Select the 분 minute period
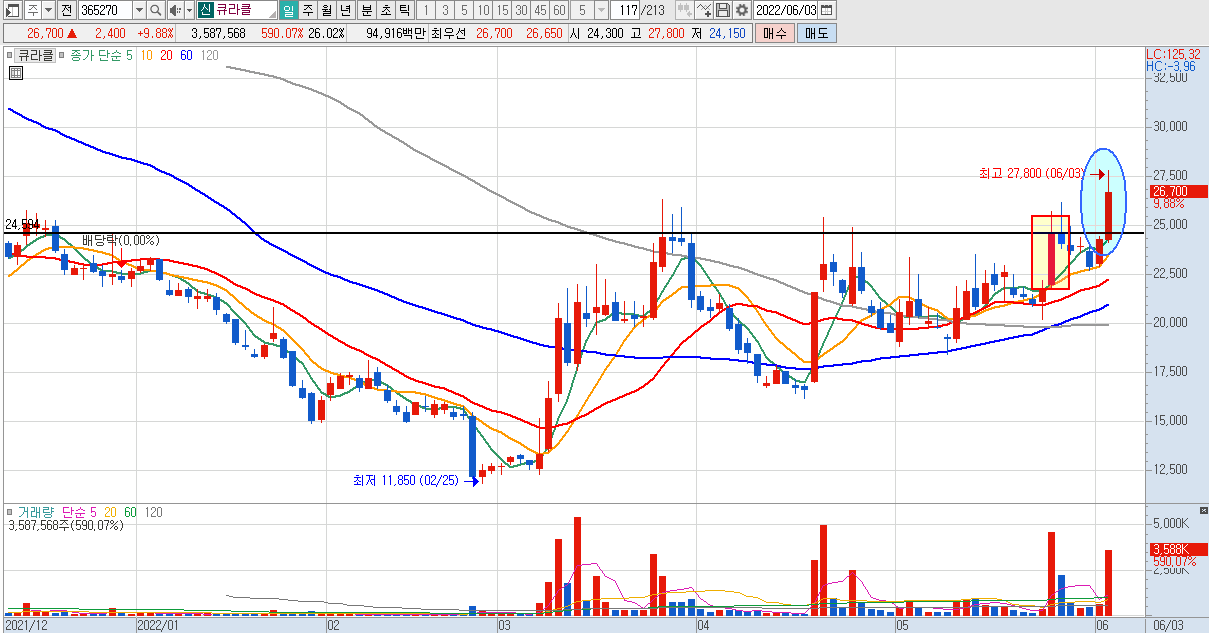The height and width of the screenshot is (633, 1209). tap(365, 10)
